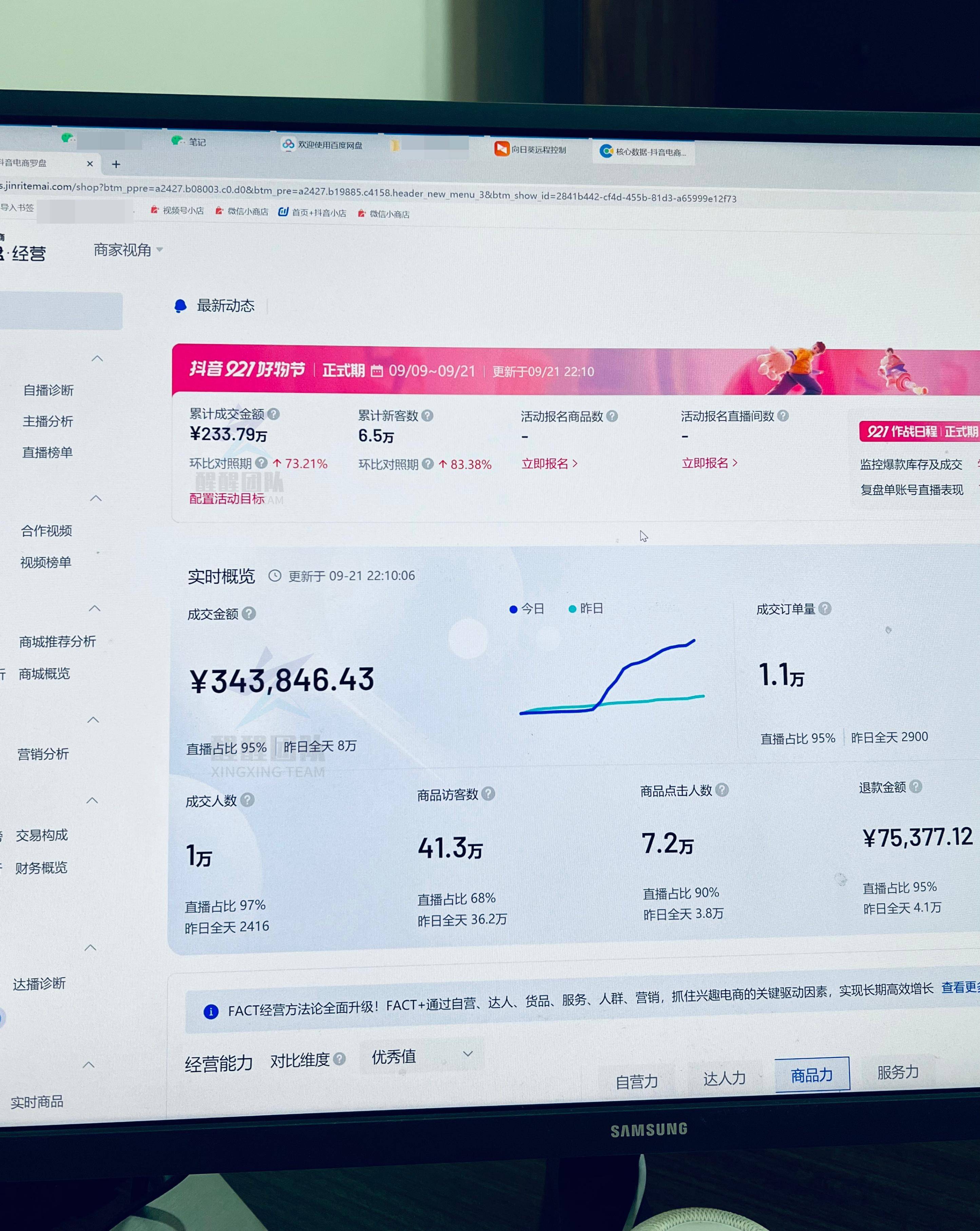Click help icon beside 成交订单量
The image size is (980, 1231).
(824, 609)
